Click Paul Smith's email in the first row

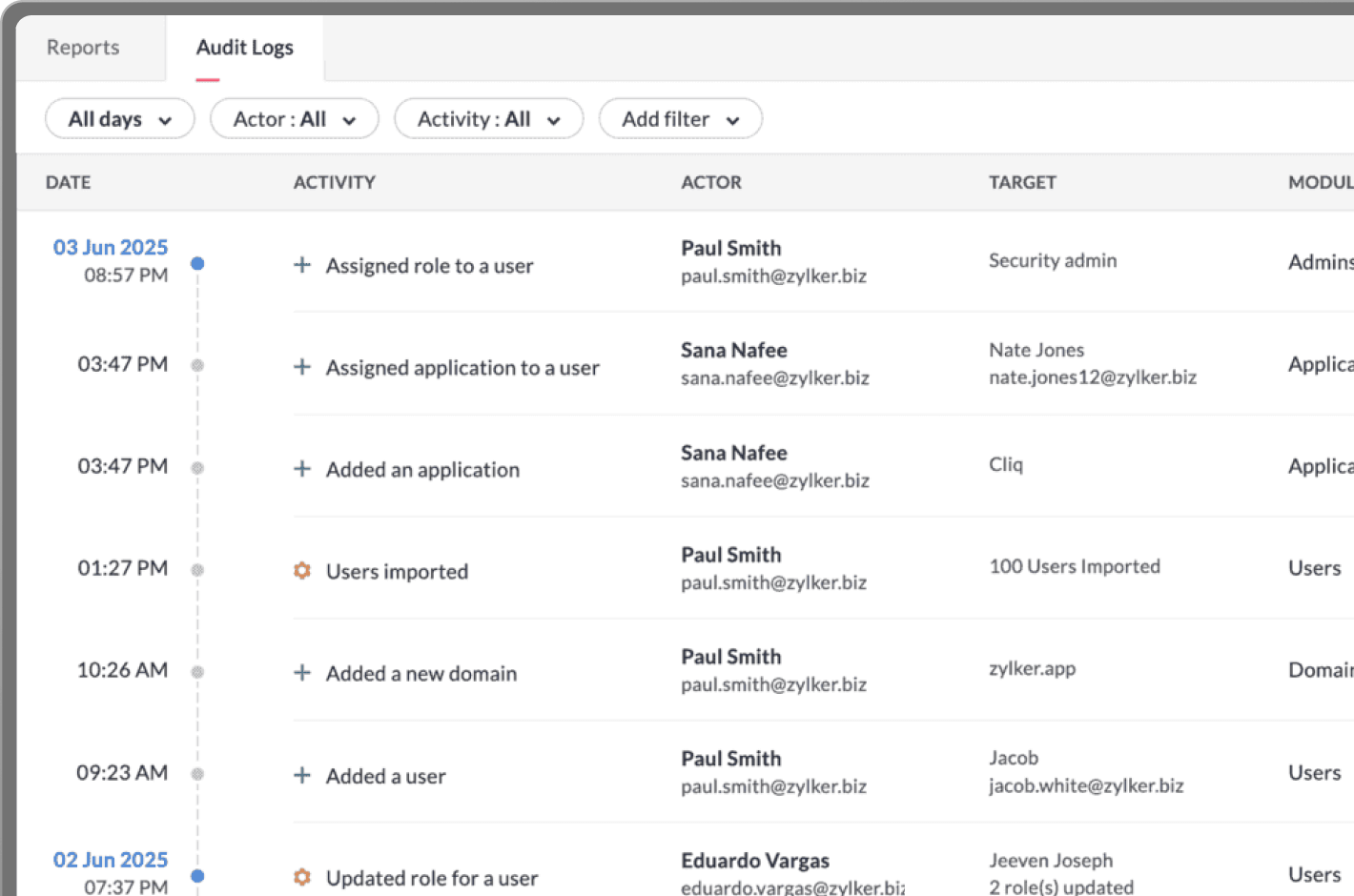click(773, 275)
